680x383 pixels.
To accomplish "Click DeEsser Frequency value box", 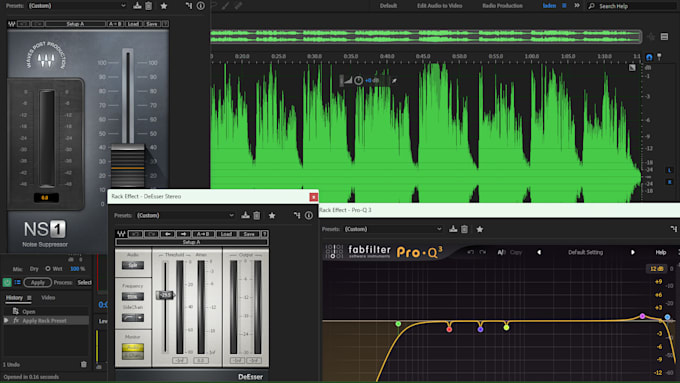I will point(133,297).
